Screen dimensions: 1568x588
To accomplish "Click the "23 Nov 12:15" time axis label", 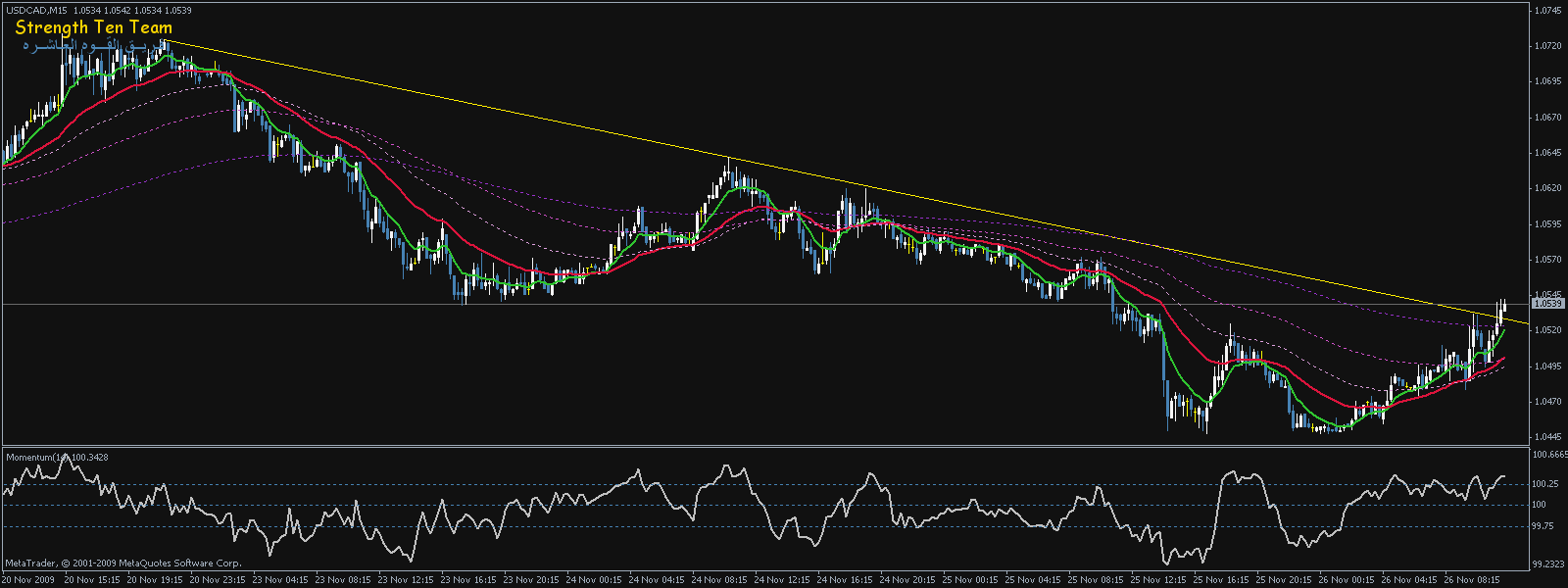I will (406, 580).
